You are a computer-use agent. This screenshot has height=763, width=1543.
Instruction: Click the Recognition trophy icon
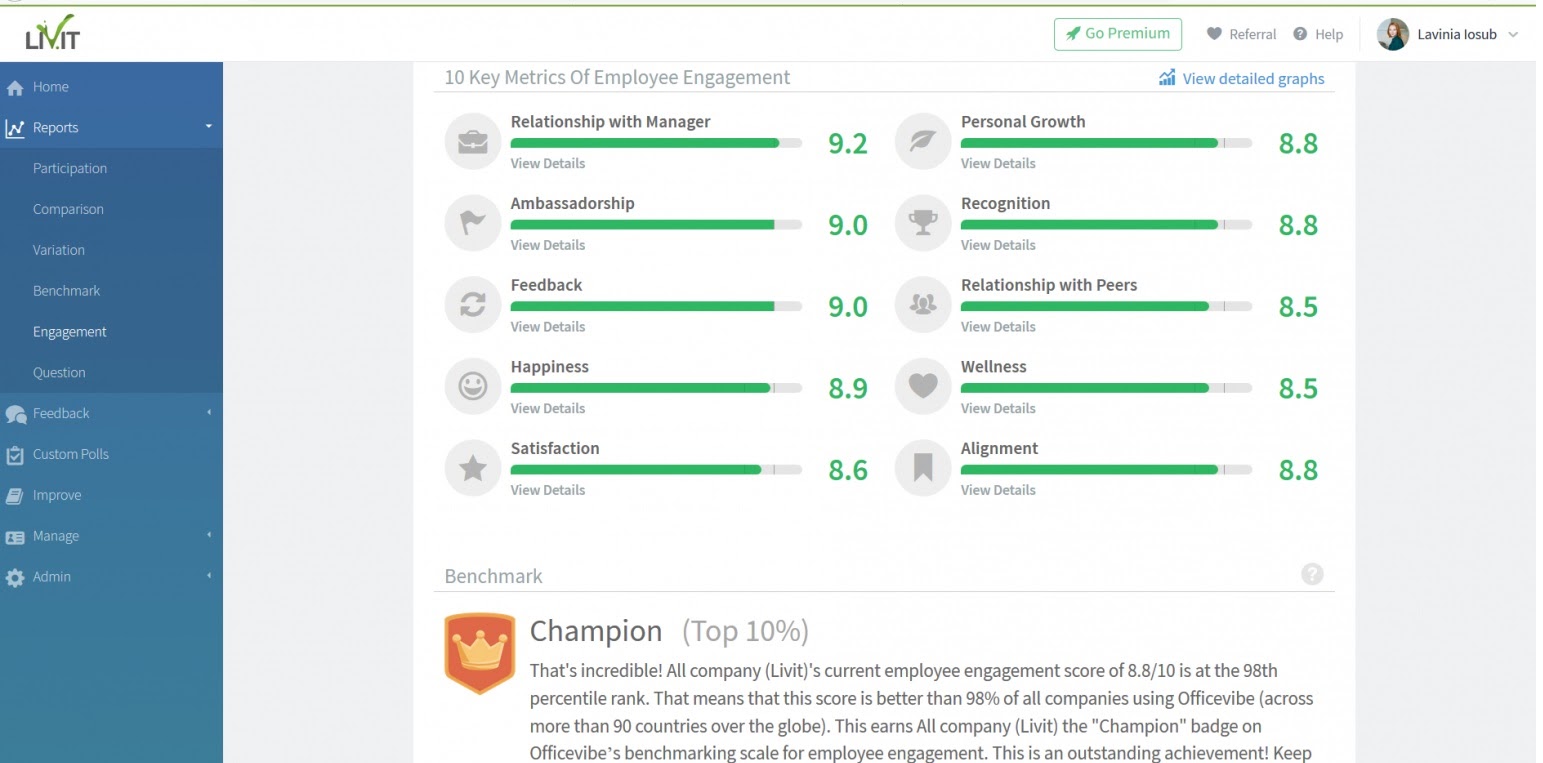922,224
